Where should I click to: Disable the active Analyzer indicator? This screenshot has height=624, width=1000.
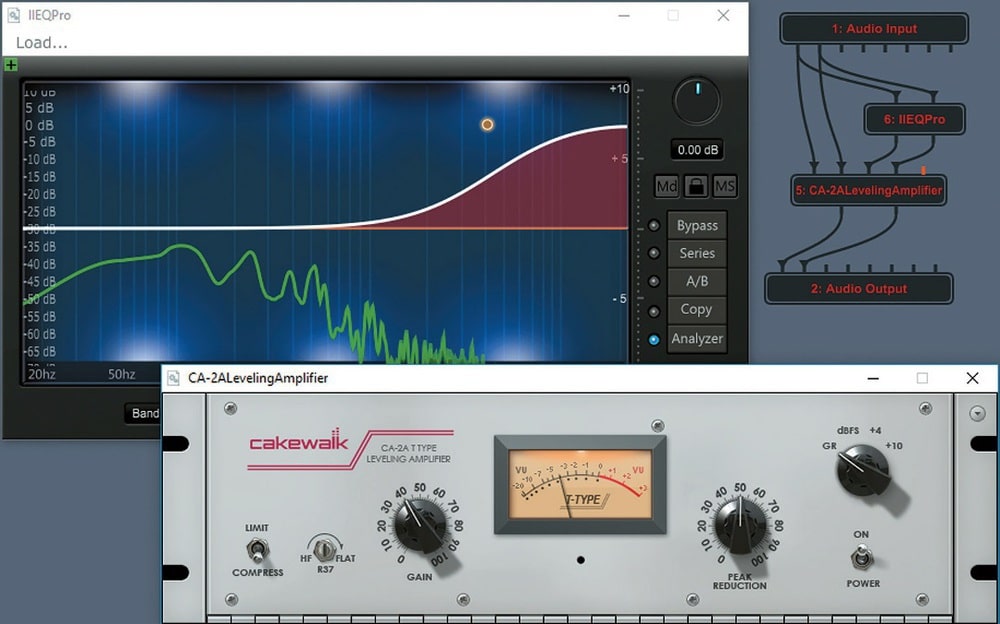point(654,339)
